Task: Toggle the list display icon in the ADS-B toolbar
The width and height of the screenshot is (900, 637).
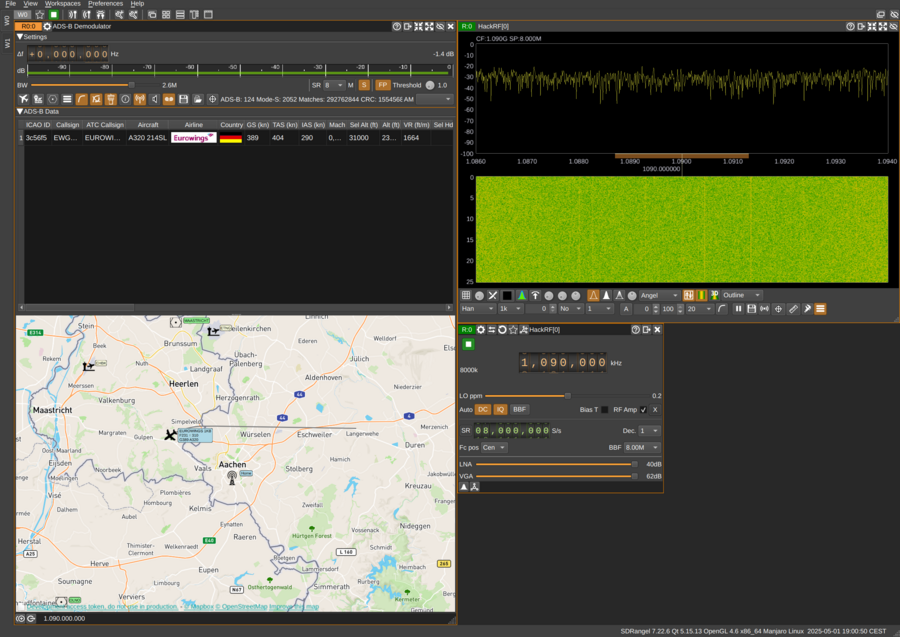Action: (67, 99)
